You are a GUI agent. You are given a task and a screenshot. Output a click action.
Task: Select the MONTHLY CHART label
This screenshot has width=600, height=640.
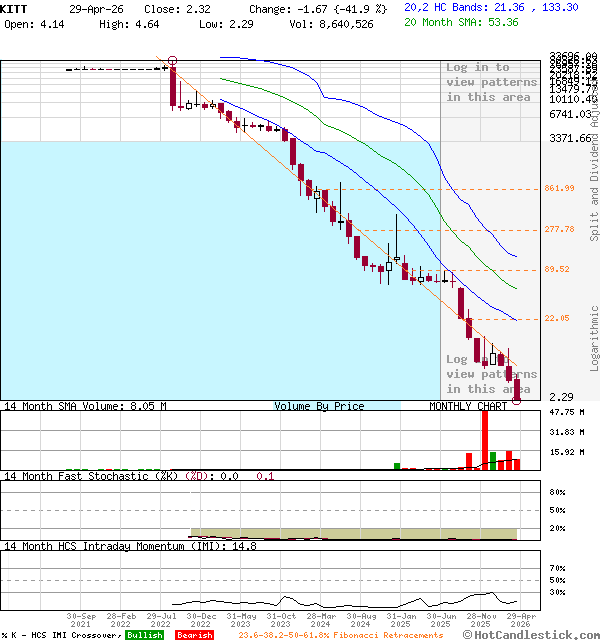click(x=468, y=406)
